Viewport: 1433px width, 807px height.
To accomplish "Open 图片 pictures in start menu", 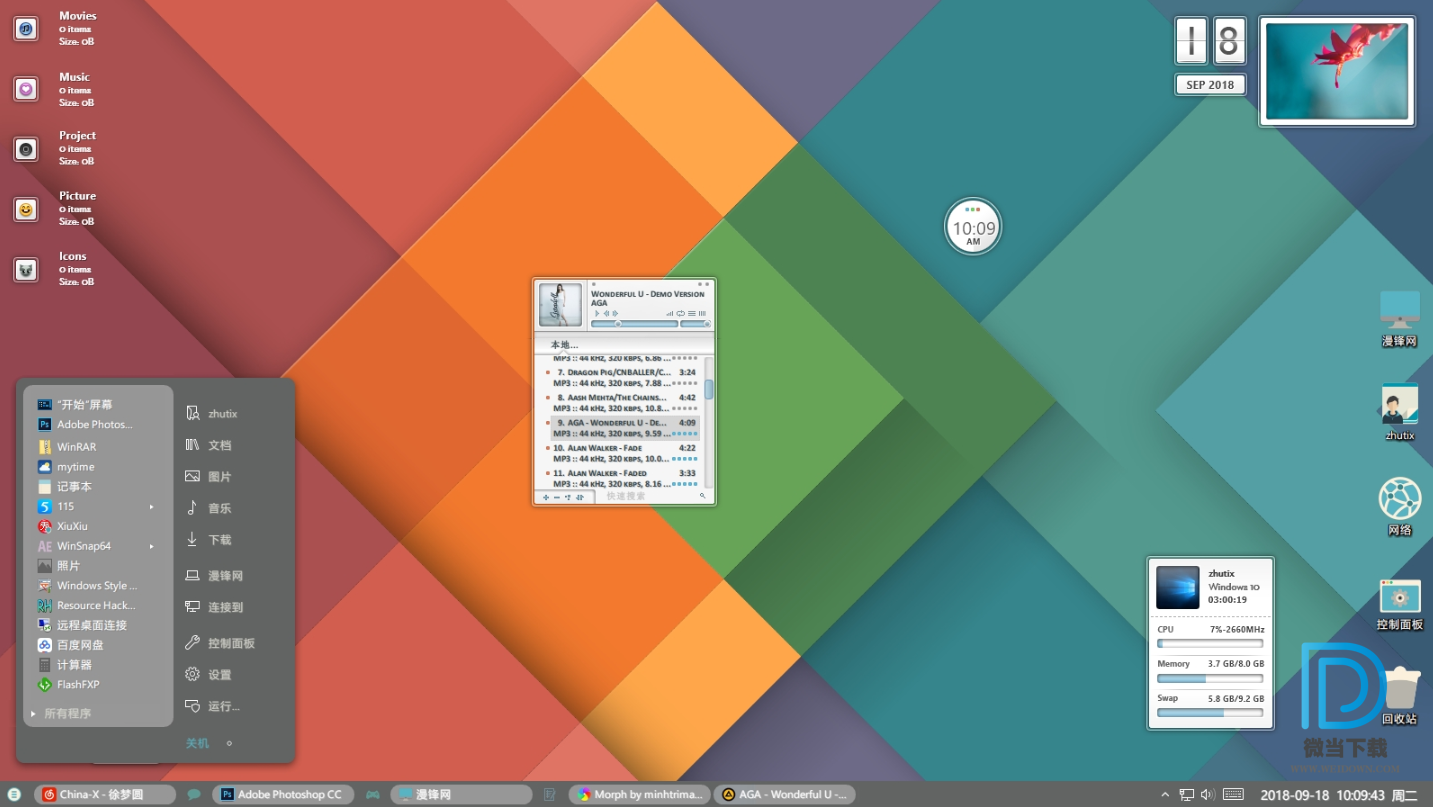I will click(208, 477).
